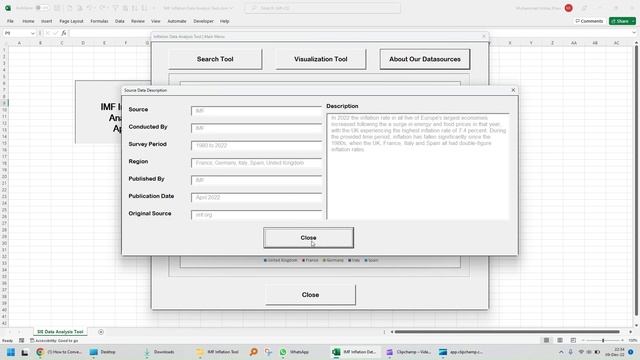Open the Downloads taskbar item
The width and height of the screenshot is (640, 360).
(x=159, y=352)
